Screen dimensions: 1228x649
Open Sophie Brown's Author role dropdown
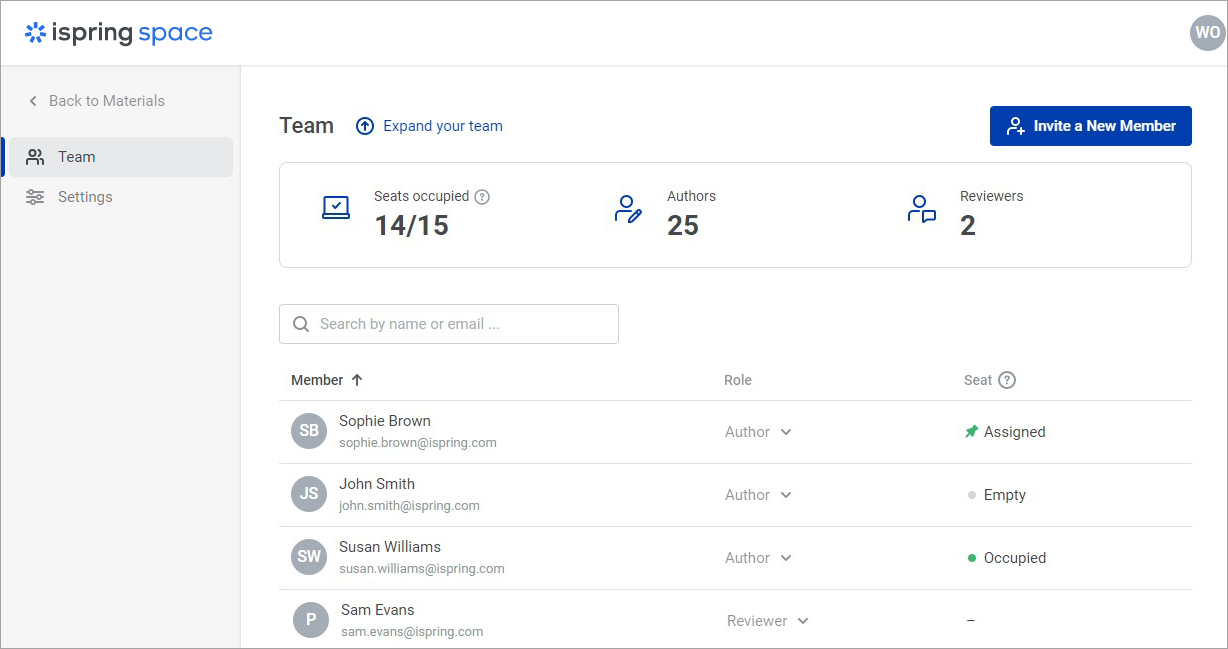pyautogui.click(x=758, y=432)
